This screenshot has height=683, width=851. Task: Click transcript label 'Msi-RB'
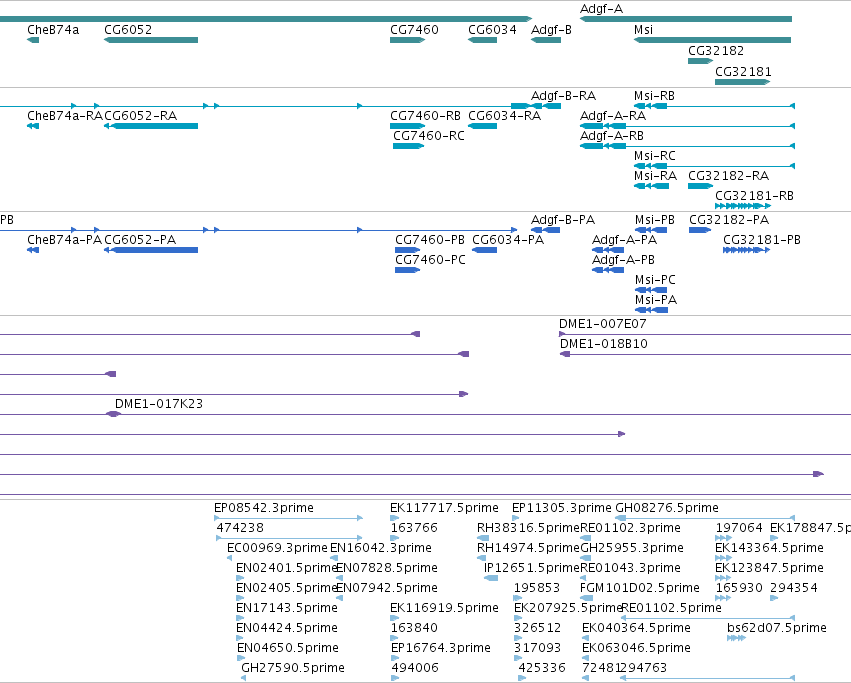655,96
